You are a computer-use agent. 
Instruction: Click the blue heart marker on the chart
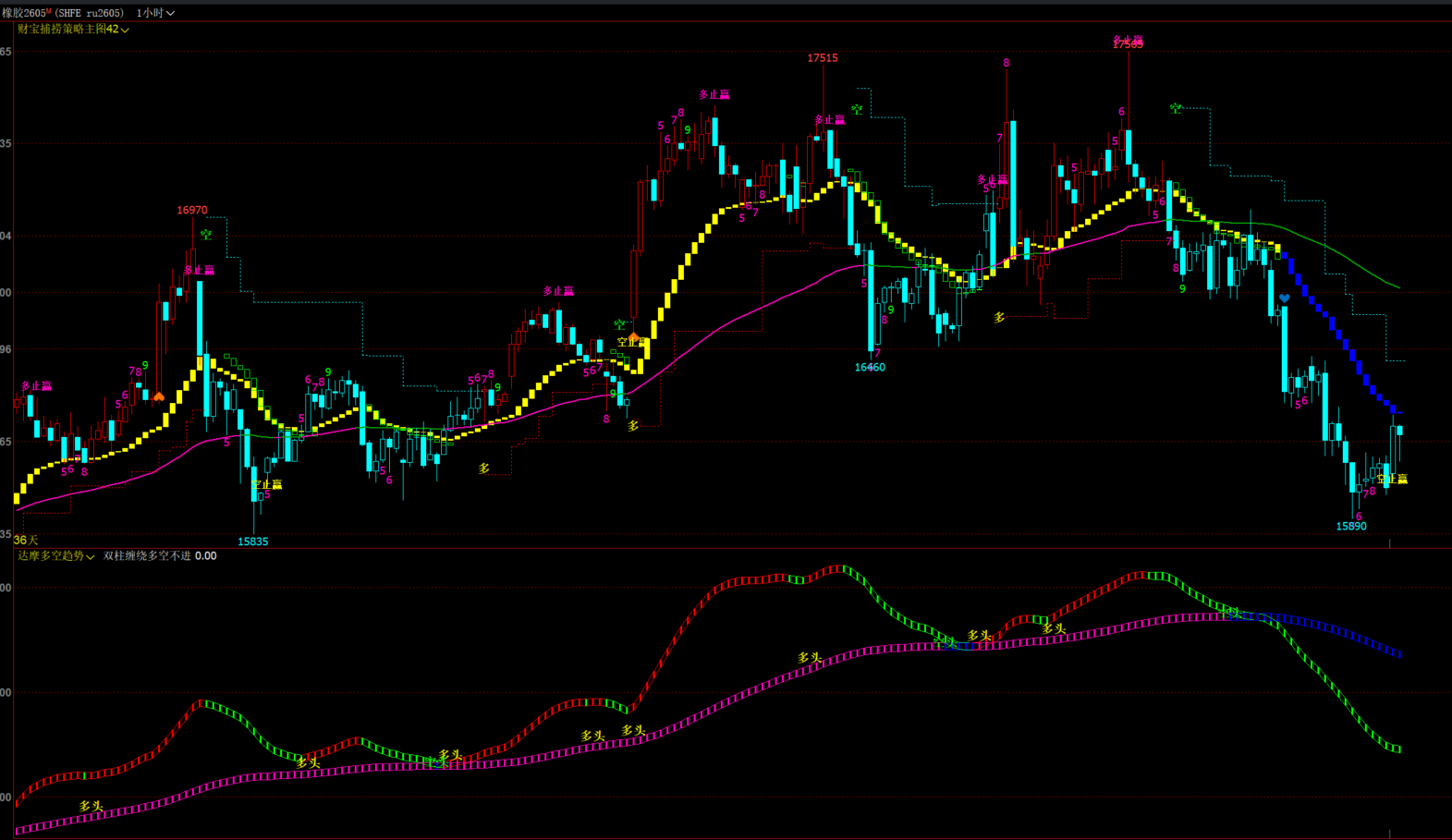click(1284, 298)
